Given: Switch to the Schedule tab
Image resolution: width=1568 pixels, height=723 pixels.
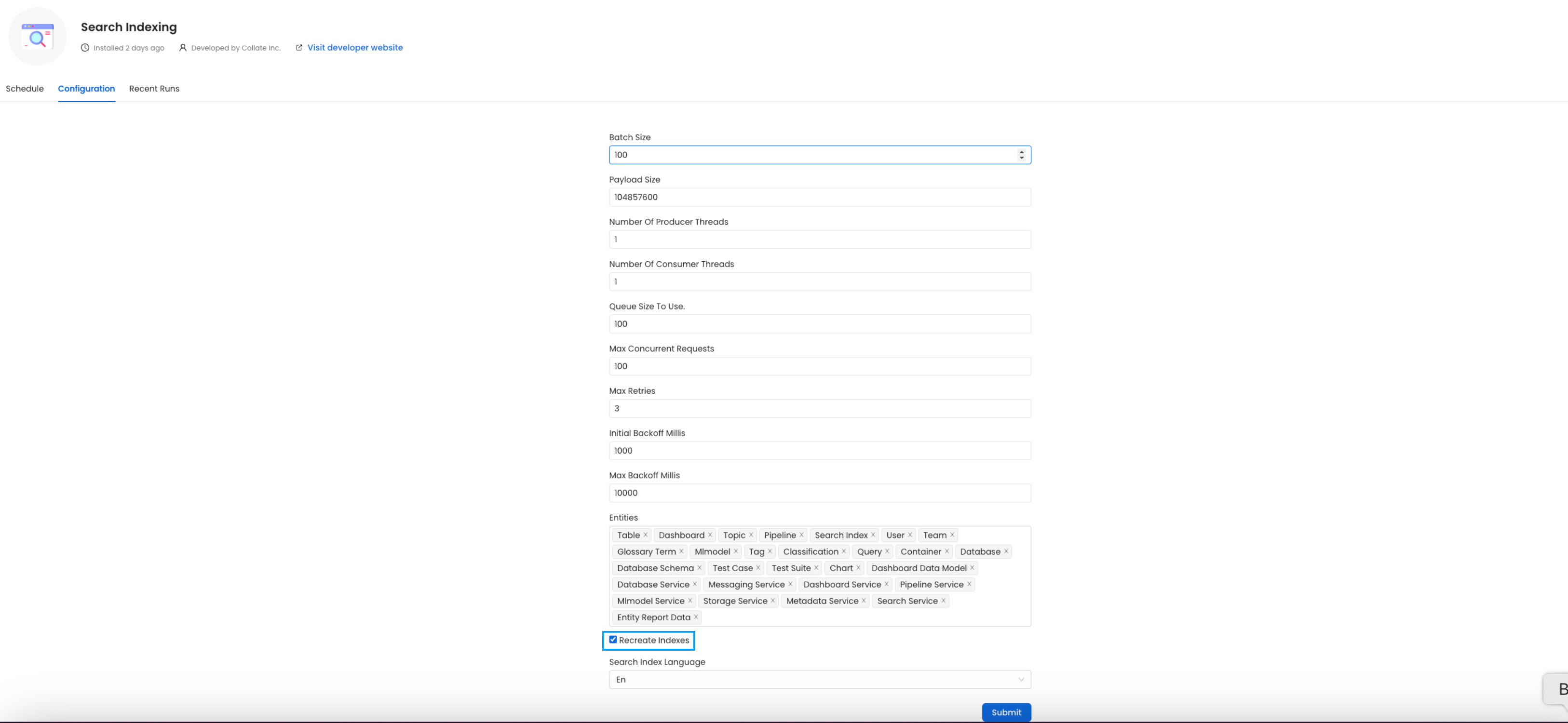Looking at the screenshot, I should (25, 89).
